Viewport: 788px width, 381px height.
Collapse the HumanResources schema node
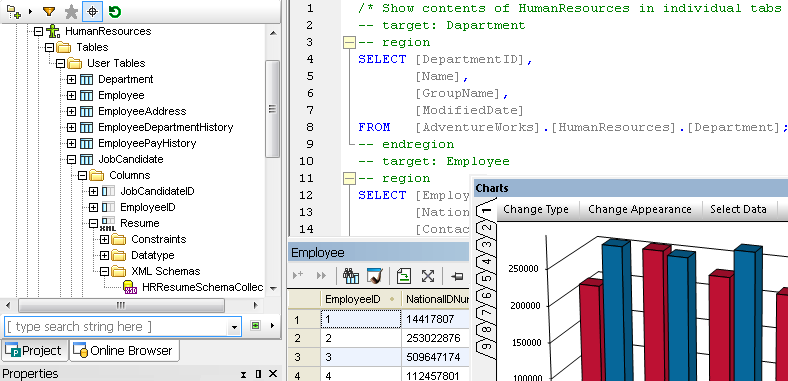tap(38, 31)
